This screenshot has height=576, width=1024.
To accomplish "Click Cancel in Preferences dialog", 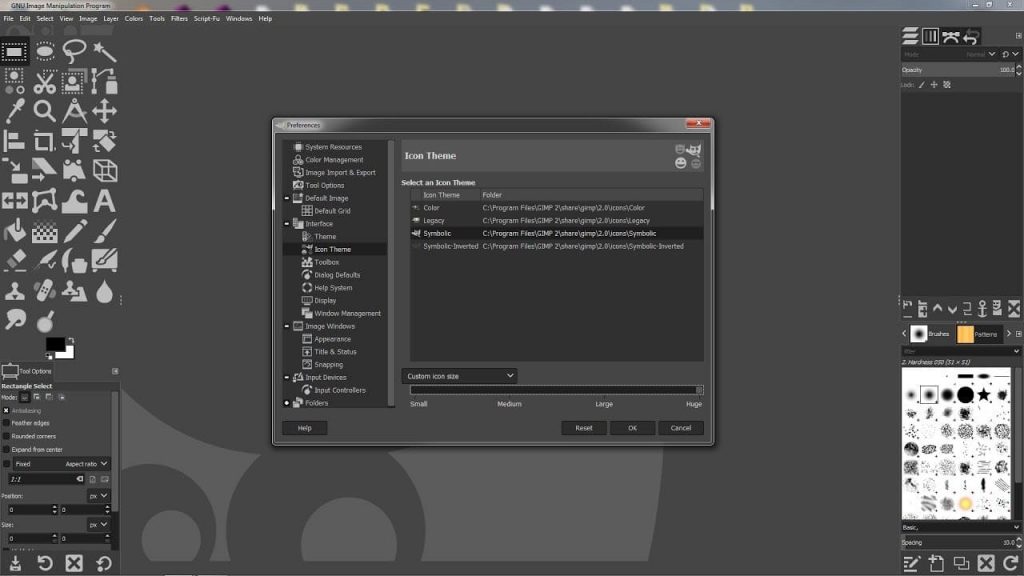I will (680, 428).
